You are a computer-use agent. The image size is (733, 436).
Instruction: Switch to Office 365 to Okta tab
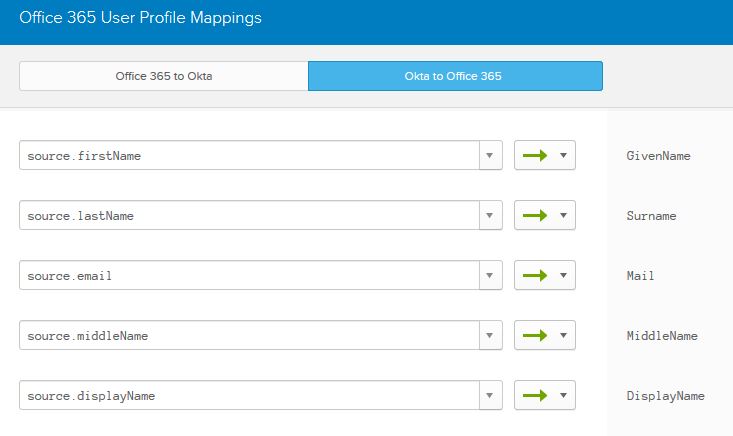click(x=163, y=76)
